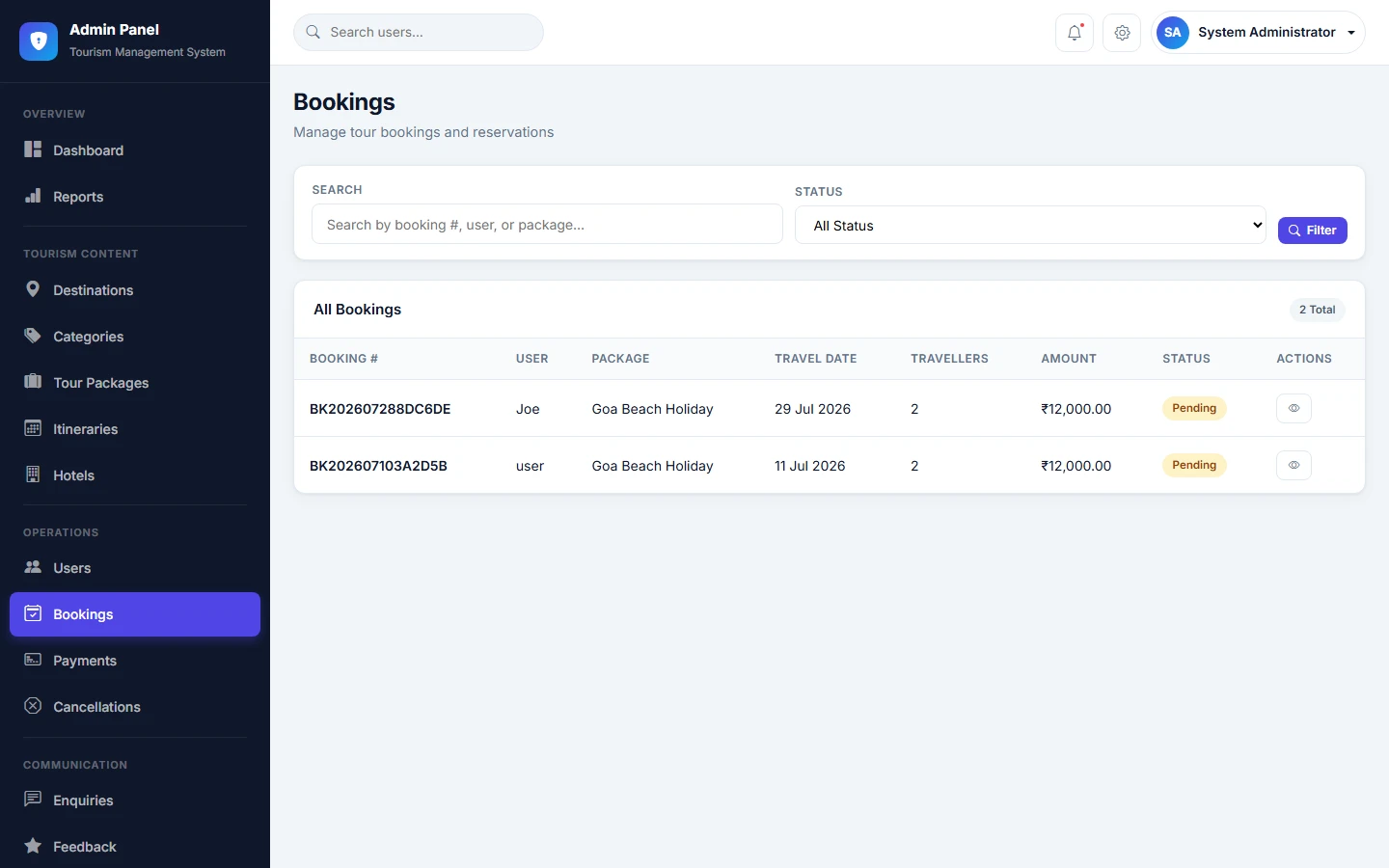Click the Users people icon
Viewport: 1389px width, 868px height.
33,567
